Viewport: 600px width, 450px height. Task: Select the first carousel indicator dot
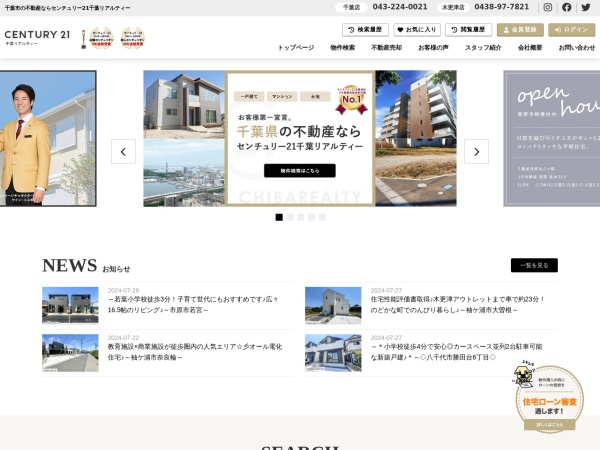pos(279,217)
